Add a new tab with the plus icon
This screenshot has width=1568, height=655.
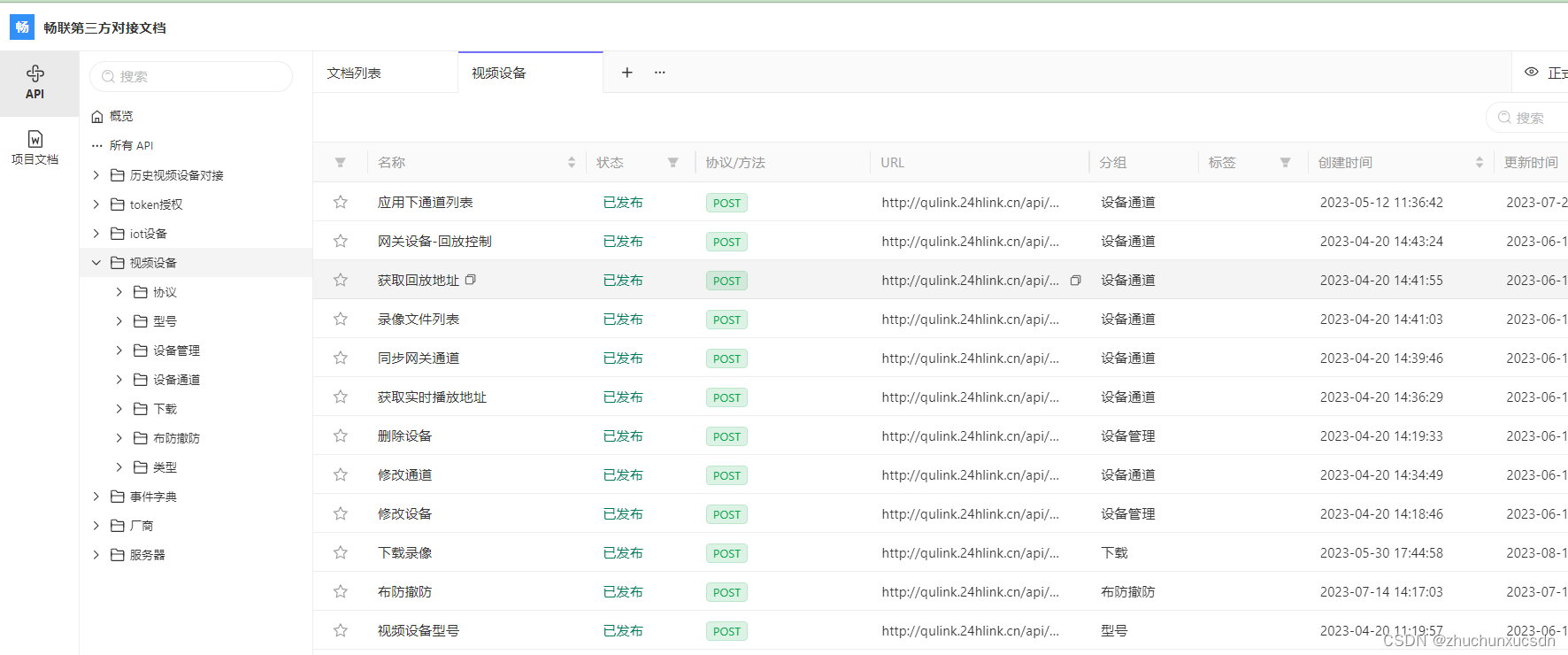point(626,73)
